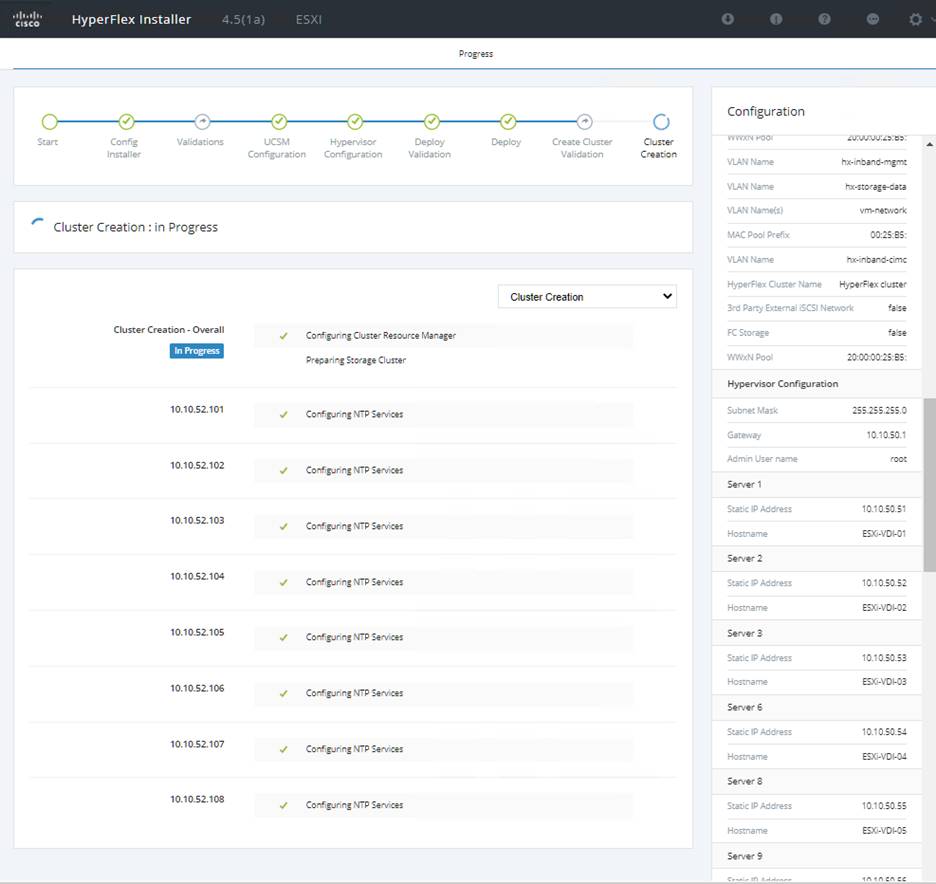936x884 pixels.
Task: Click the static IP value 10.10.50.52
Action: coord(884,583)
